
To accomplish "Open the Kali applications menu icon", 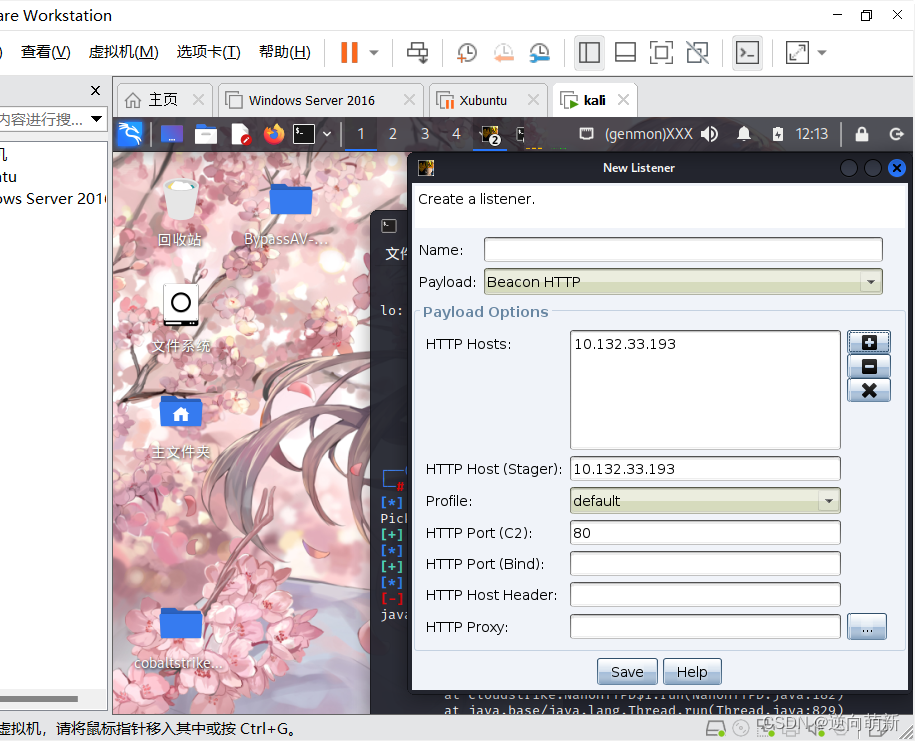I will [x=130, y=134].
